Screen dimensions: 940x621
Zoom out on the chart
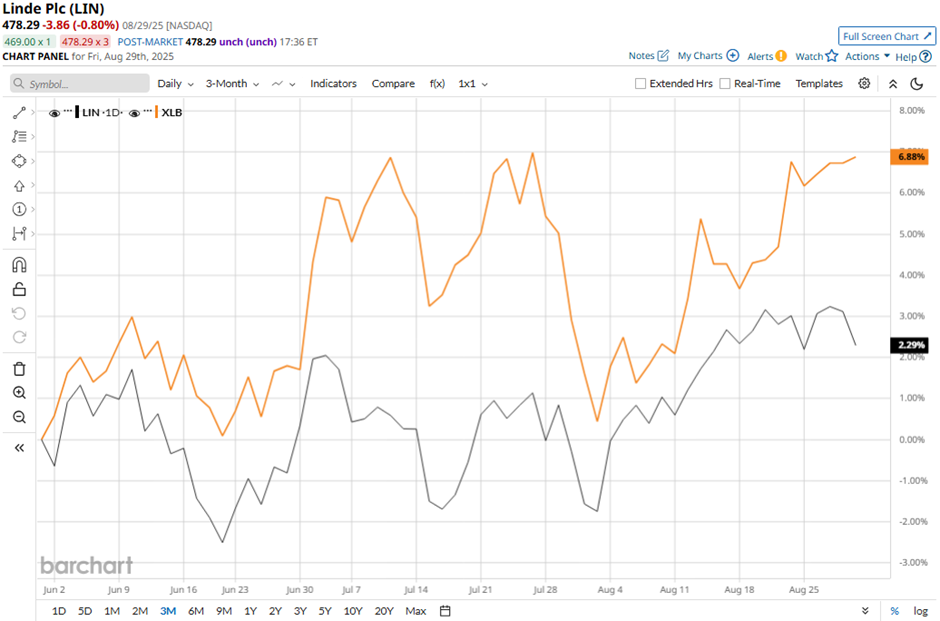pos(19,417)
